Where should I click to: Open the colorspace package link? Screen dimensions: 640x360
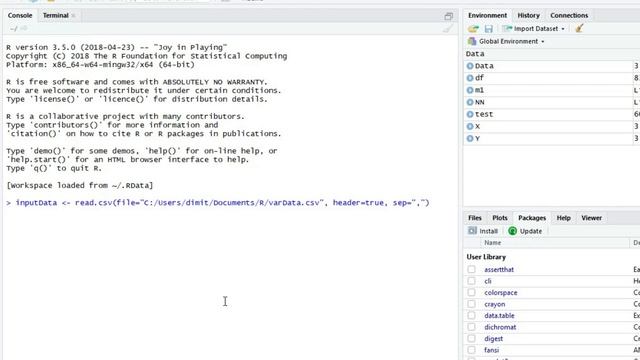(x=501, y=293)
